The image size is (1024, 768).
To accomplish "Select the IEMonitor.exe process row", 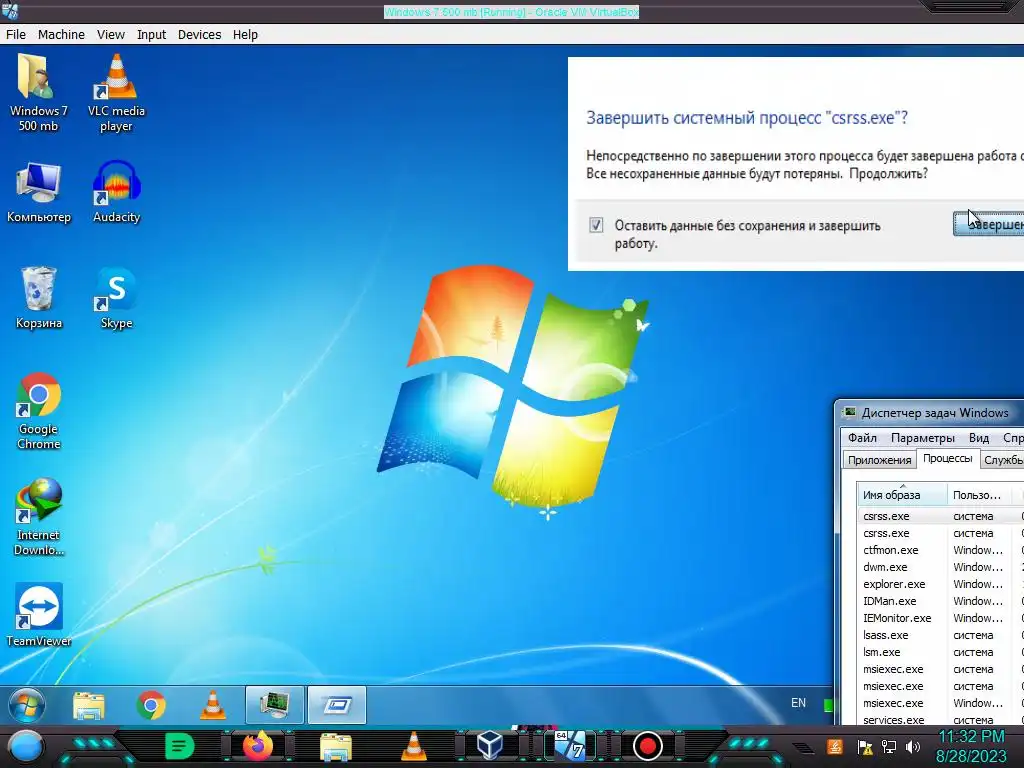I will [940, 618].
